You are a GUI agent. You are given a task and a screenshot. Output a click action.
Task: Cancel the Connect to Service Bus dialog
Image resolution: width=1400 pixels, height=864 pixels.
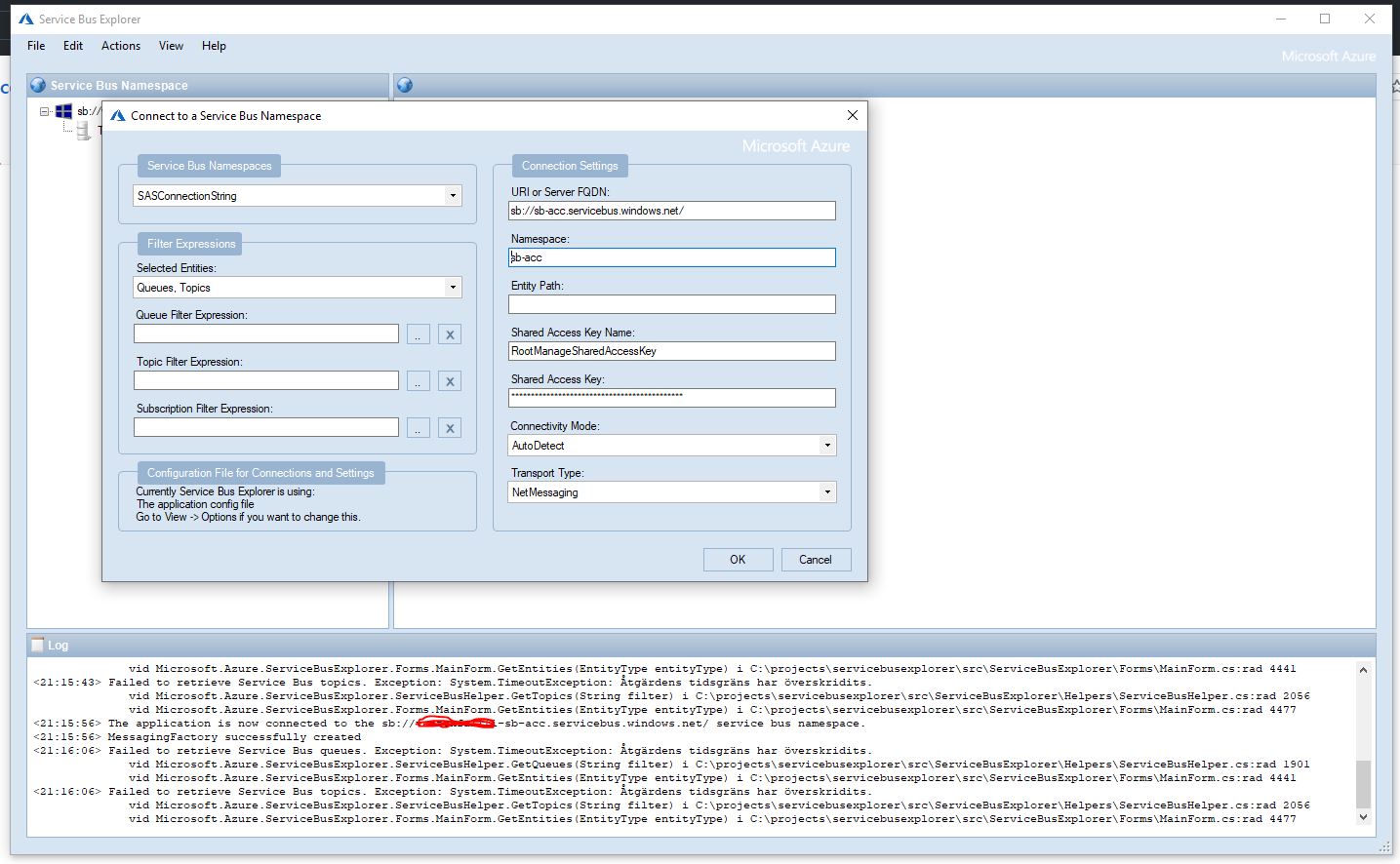(816, 559)
